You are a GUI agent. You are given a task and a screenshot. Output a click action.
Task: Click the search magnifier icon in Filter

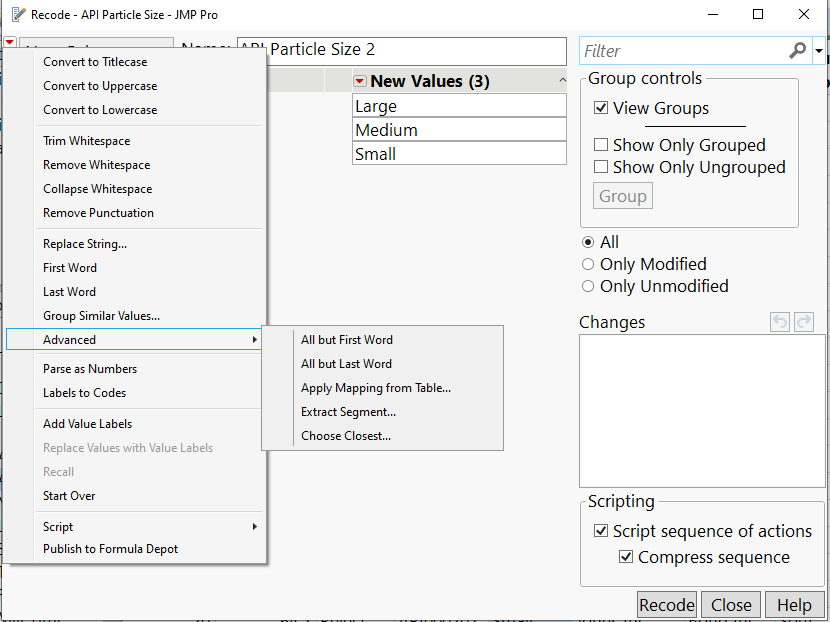(797, 50)
